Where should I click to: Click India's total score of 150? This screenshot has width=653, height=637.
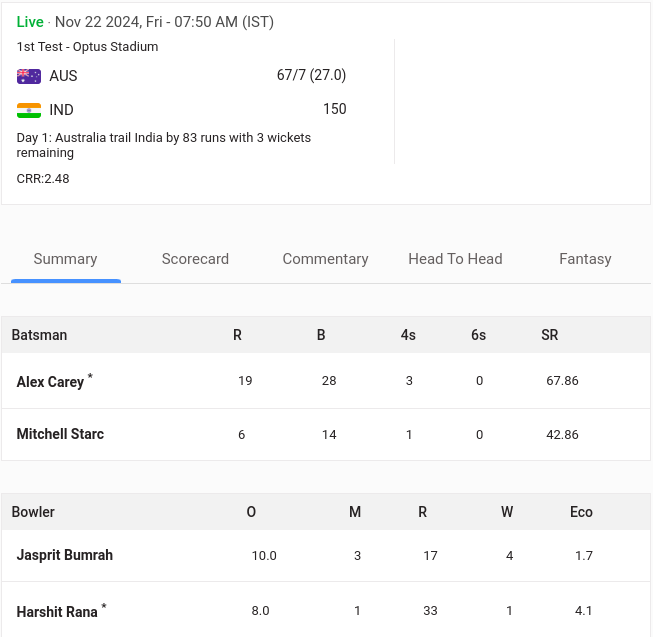[334, 109]
